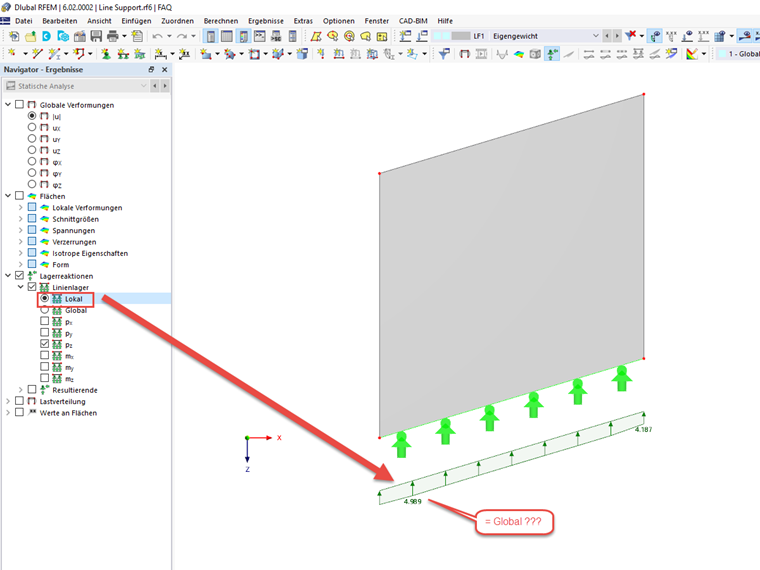The width and height of the screenshot is (760, 570).
Task: Open the LF1 Eigengewicht load case dropdown
Action: [596, 36]
